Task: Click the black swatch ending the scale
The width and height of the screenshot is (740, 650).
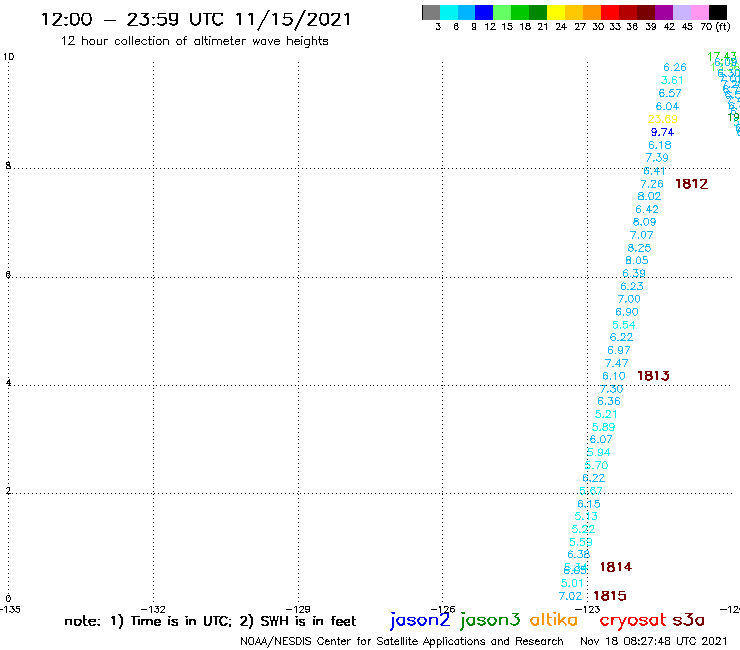Action: (718, 12)
